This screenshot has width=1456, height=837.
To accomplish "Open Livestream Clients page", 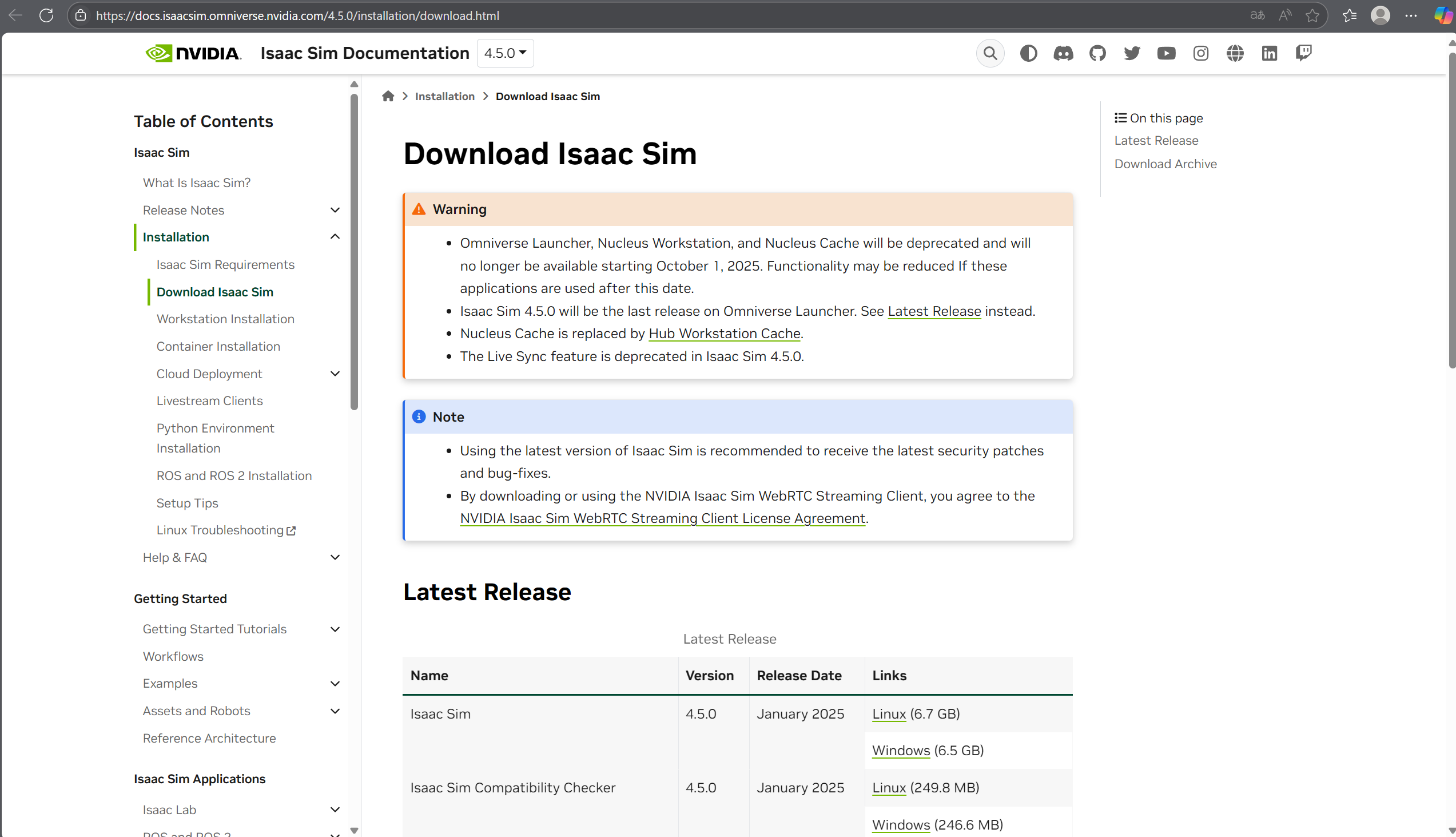I will click(x=210, y=400).
